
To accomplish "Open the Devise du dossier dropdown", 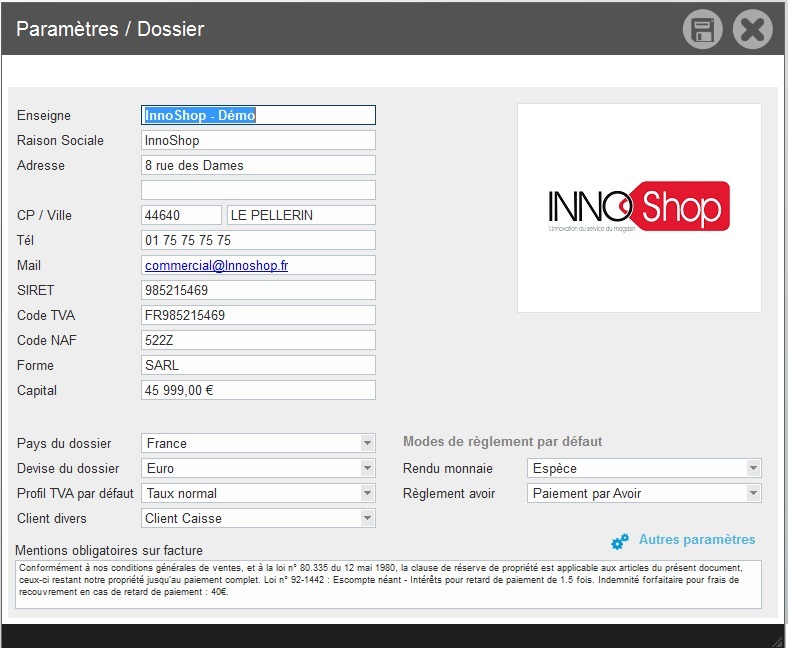I will pyautogui.click(x=258, y=469).
